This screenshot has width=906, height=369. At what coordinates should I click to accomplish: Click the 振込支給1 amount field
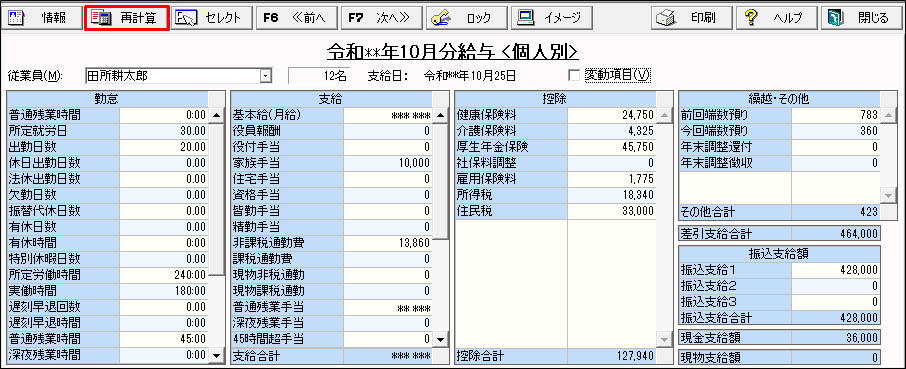836,270
